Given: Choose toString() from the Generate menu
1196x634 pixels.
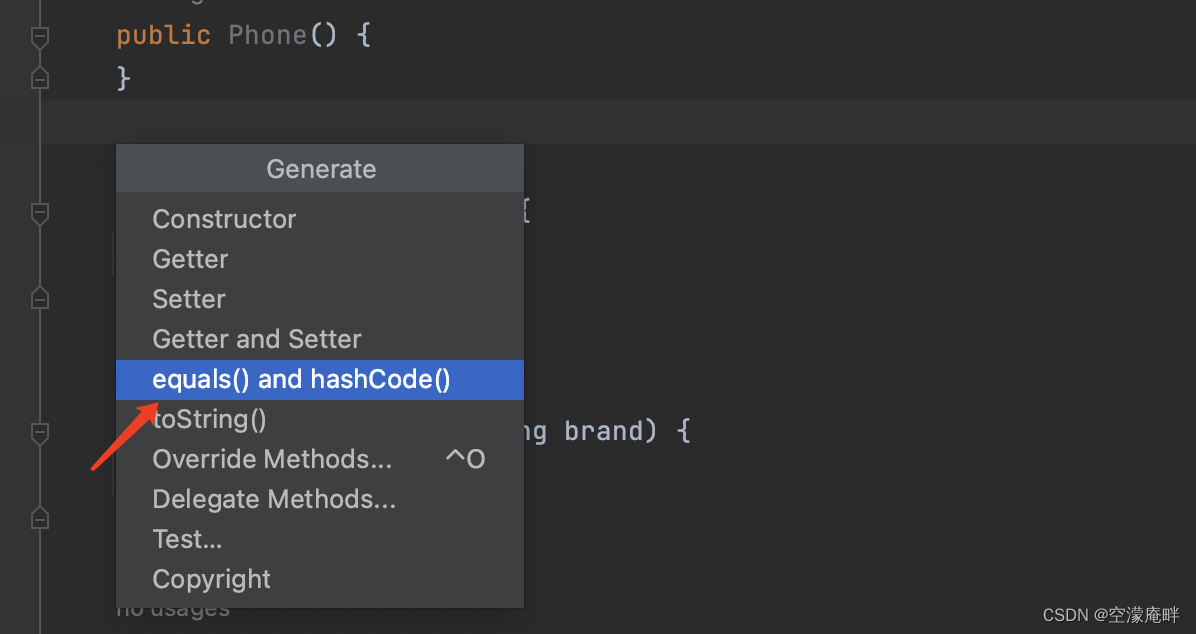Looking at the screenshot, I should pyautogui.click(x=208, y=419).
